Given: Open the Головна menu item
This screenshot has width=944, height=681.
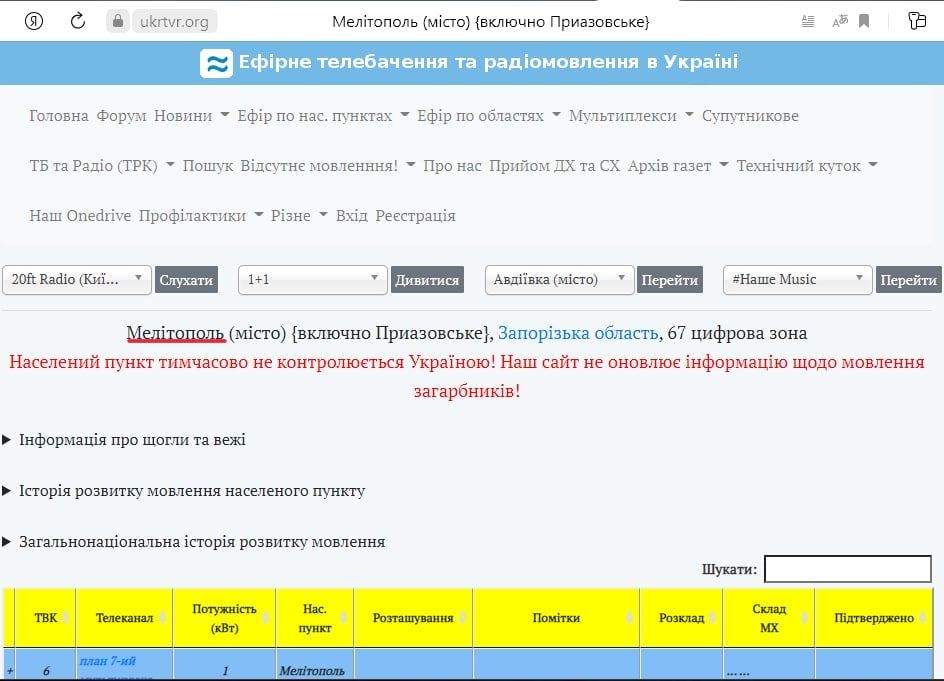Looking at the screenshot, I should coord(59,116).
